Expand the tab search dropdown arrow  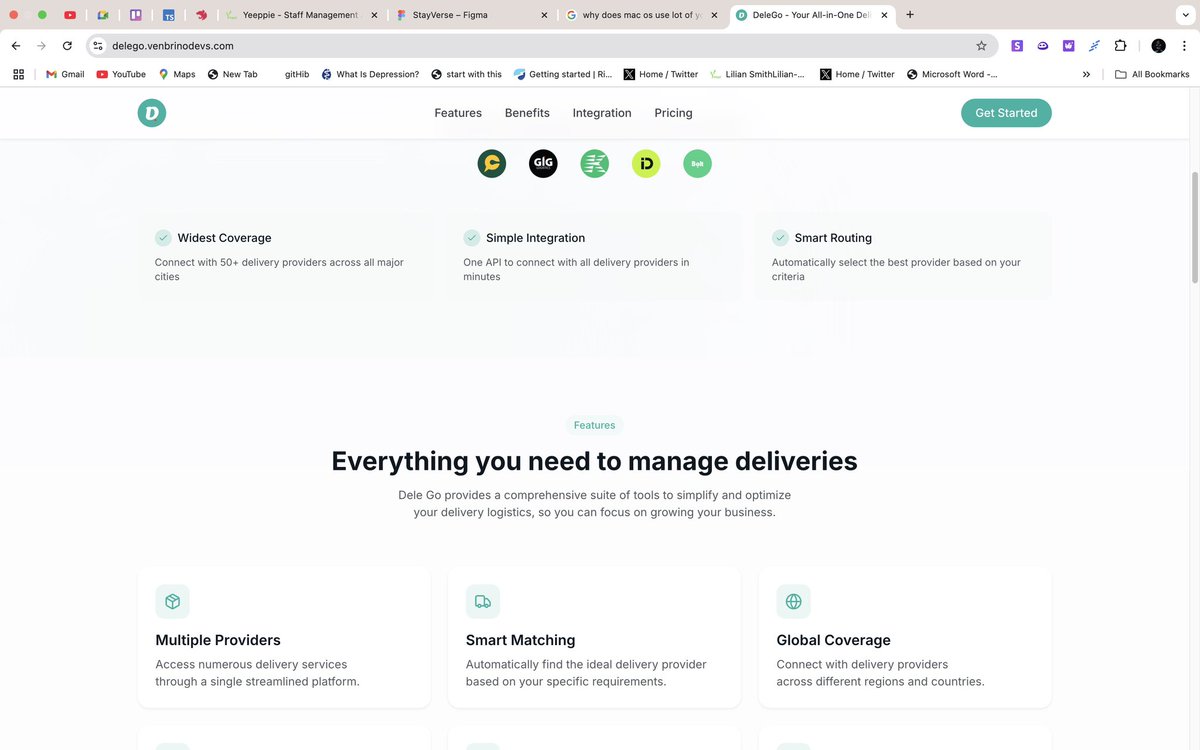[x=1185, y=15]
